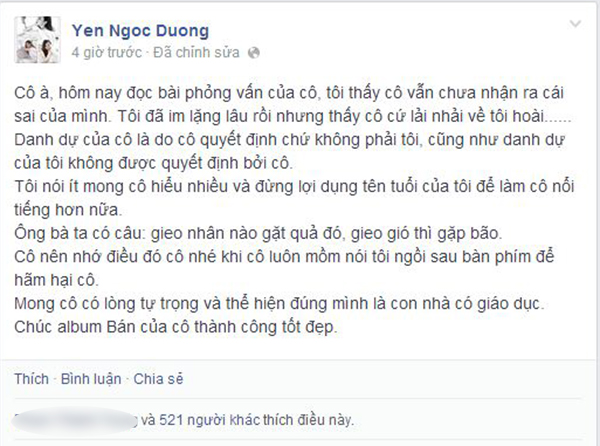This screenshot has height=446, width=600.
Task: Click the '4 giờ trước' timestamp
Action: [x=106, y=52]
